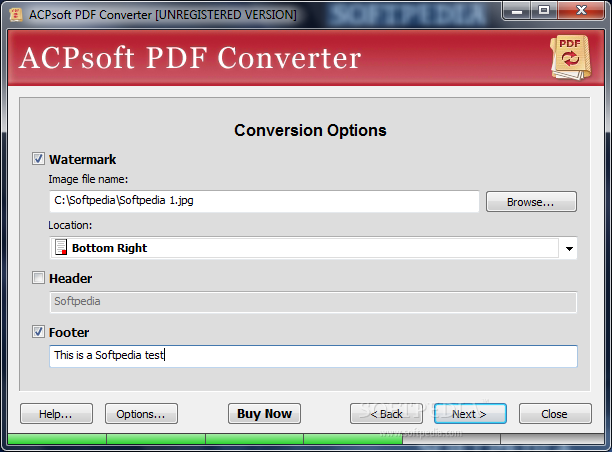Click the Image file name input field
The width and height of the screenshot is (612, 452).
point(264,201)
